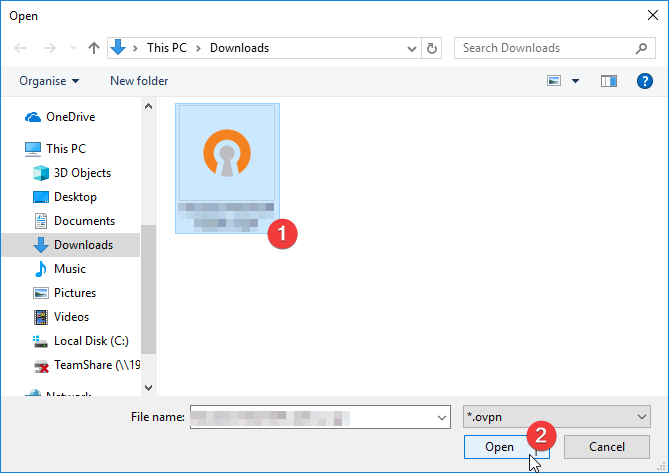Create a New folder
Image resolution: width=669 pixels, height=473 pixels.
click(139, 81)
